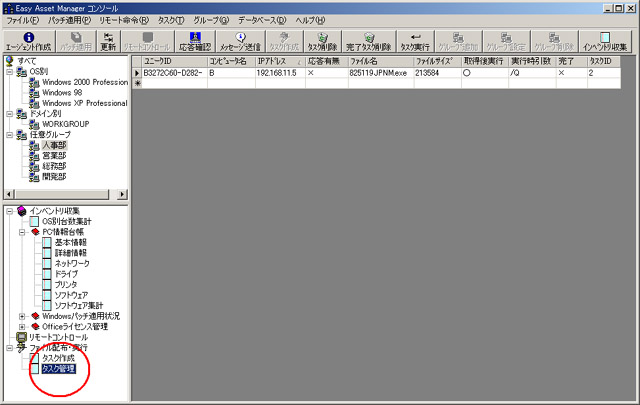
Task: Click the メッセージ送信 toolbar button
Action: (x=240, y=42)
